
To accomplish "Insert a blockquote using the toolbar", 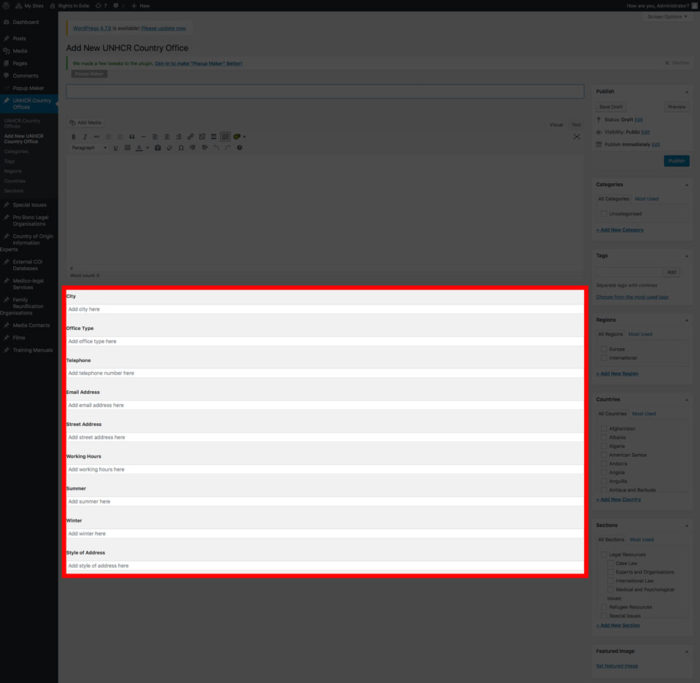I will point(132,137).
